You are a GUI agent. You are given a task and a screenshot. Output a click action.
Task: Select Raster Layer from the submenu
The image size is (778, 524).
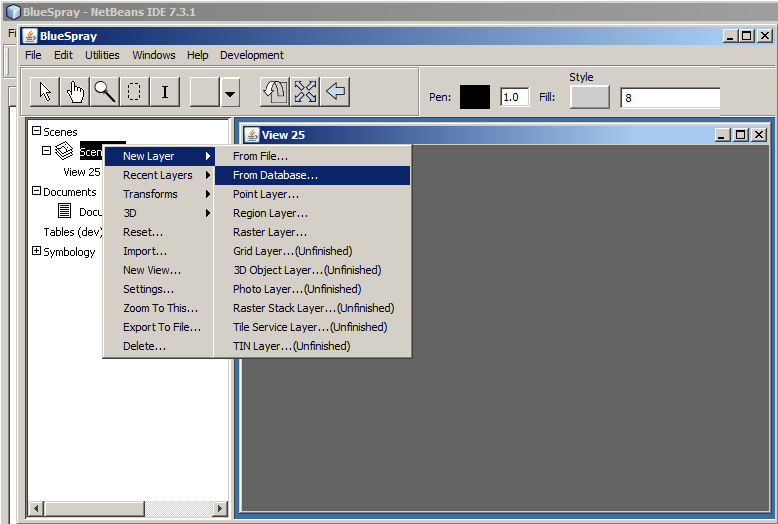[x=270, y=232]
